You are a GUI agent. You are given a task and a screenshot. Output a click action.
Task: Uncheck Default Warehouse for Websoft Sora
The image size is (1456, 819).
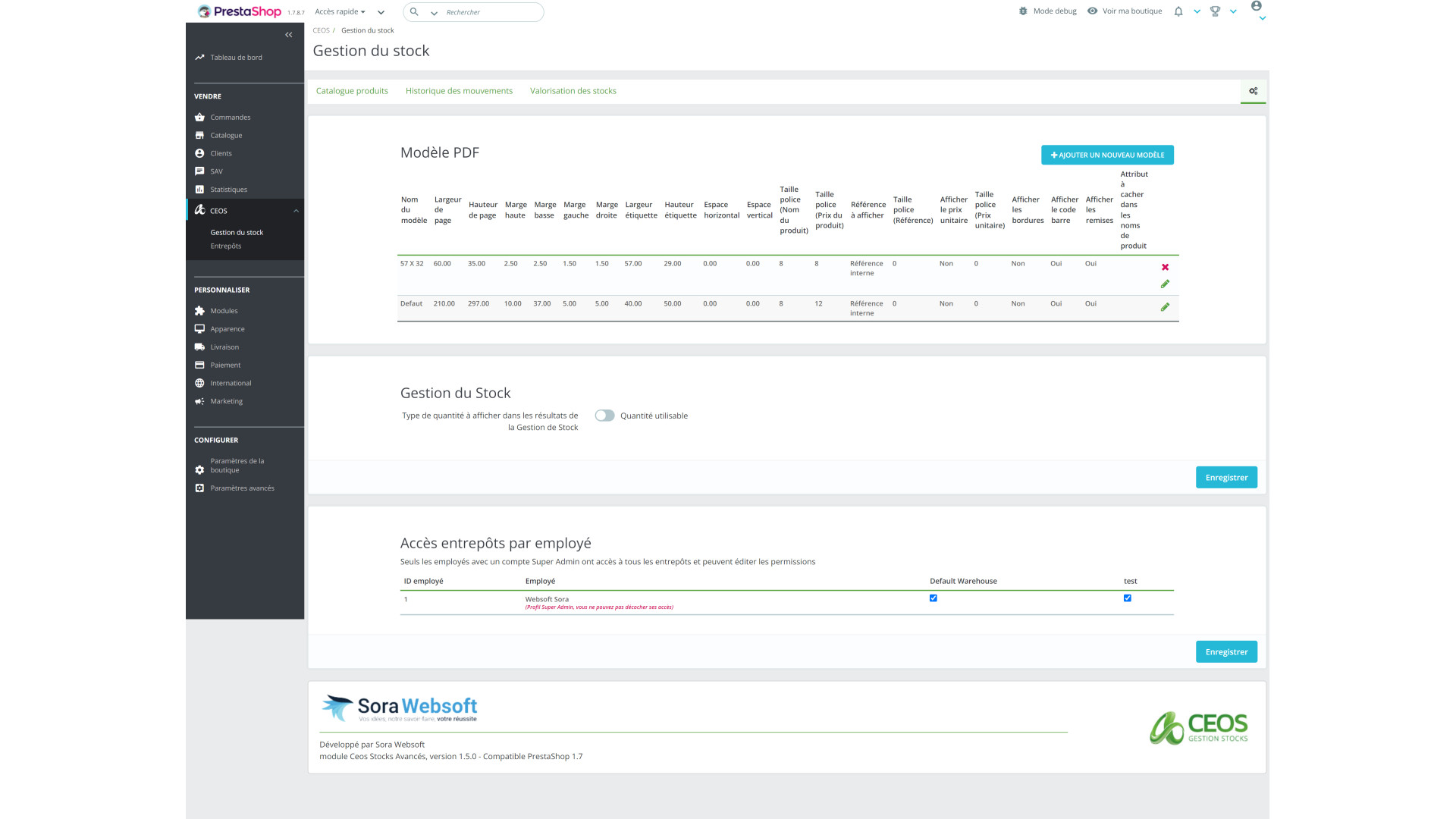933,598
